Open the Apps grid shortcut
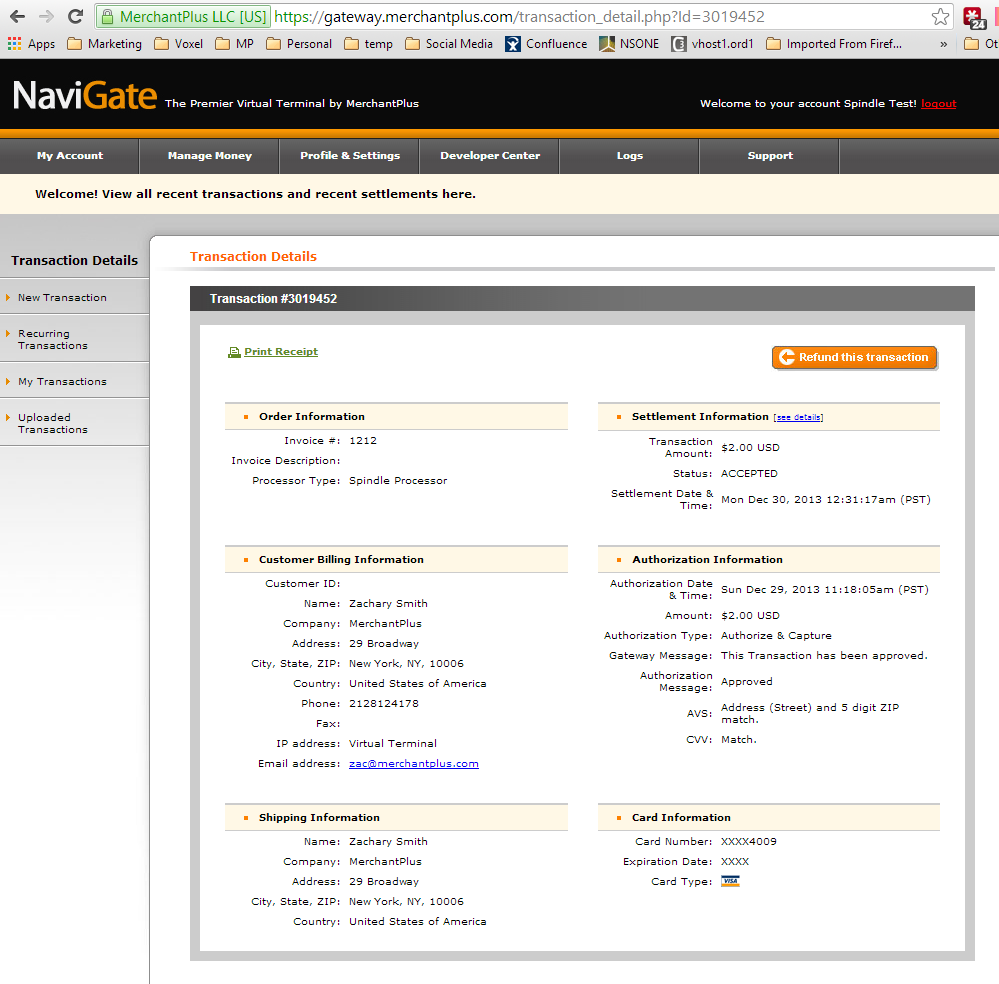 point(31,44)
